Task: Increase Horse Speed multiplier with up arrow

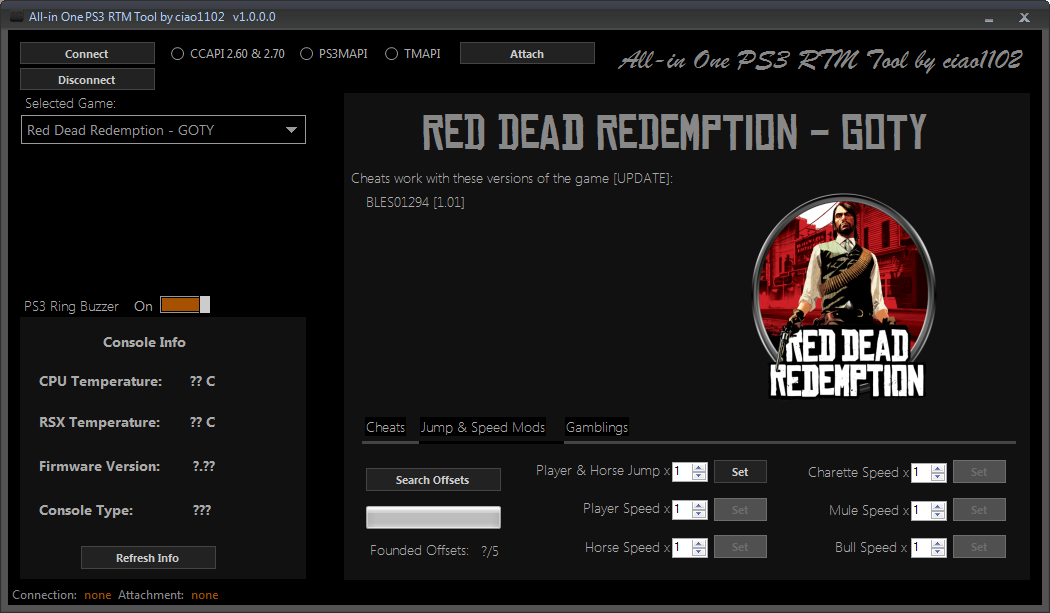Action: [x=699, y=543]
